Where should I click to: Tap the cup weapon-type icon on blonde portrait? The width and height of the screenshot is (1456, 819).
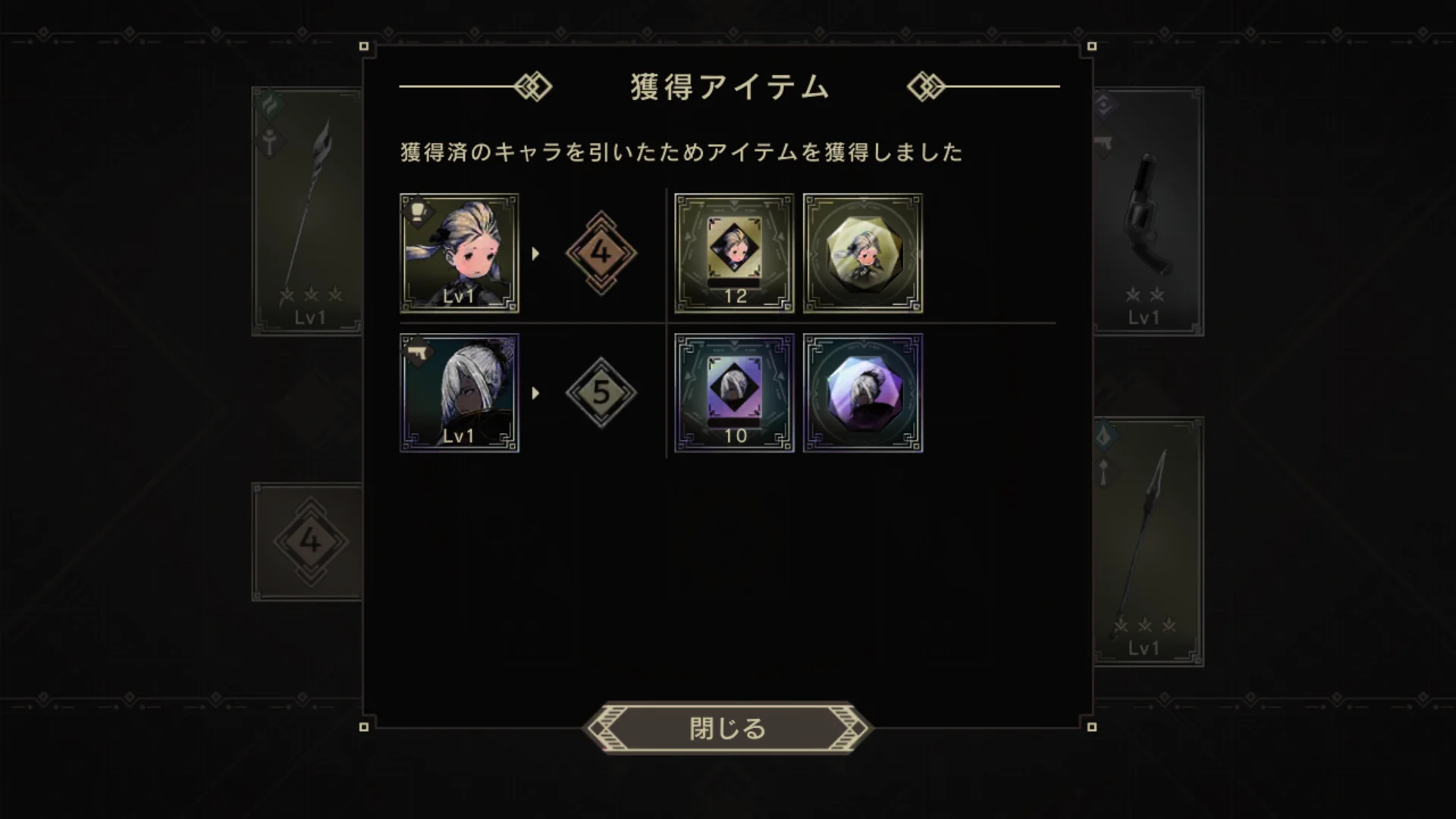click(x=417, y=211)
